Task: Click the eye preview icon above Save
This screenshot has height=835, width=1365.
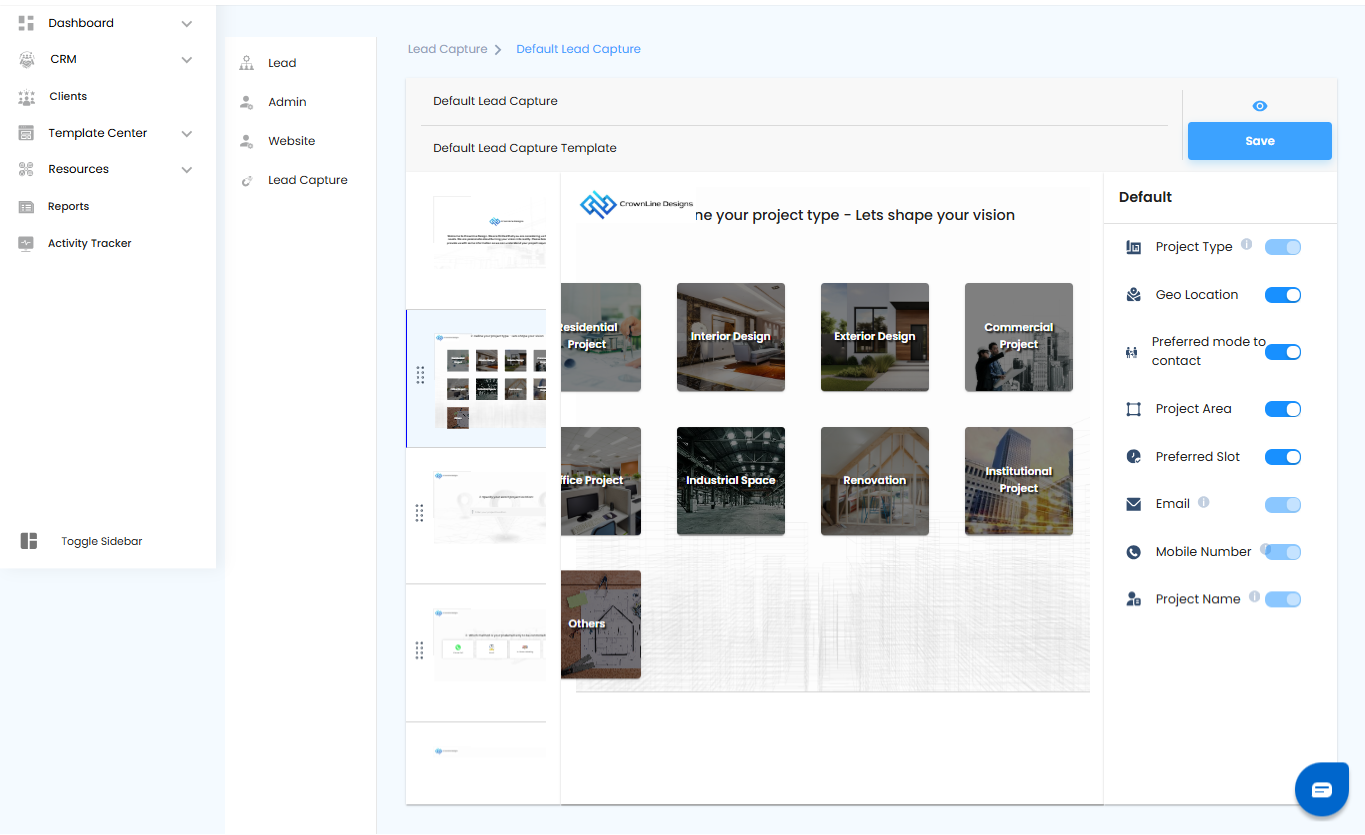Action: tap(1259, 106)
